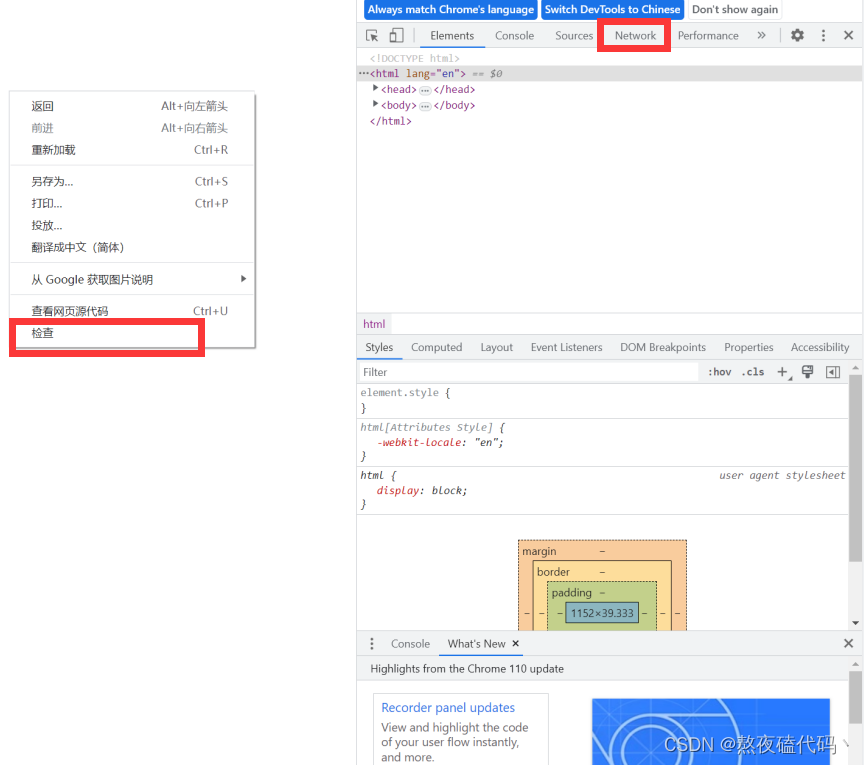The image size is (864, 765).
Task: Switch to the Elements tab
Action: tap(452, 36)
